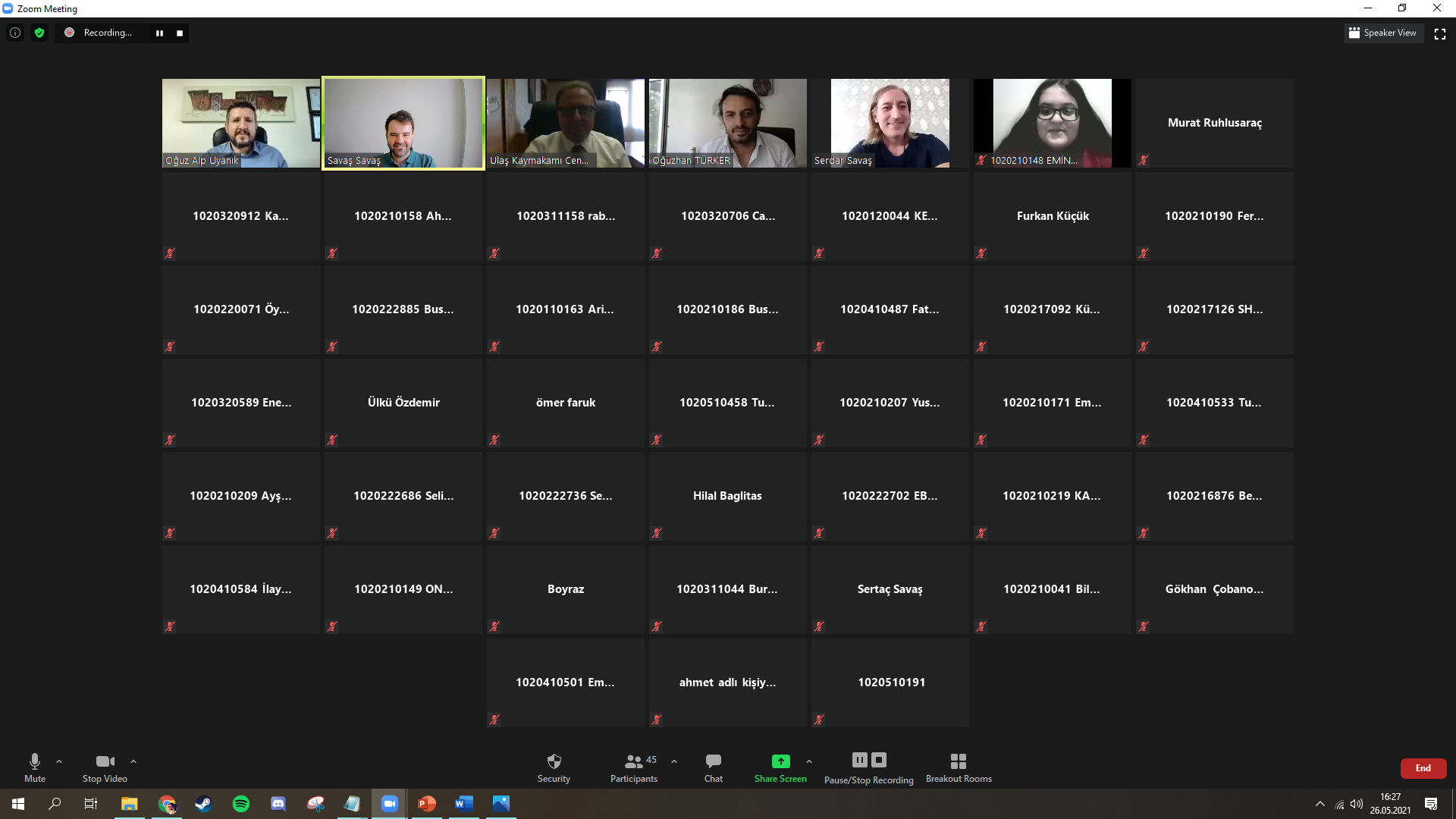Viewport: 1456px width, 819px height.
Task: Select Gökhan Çobano... participant tile
Action: click(x=1215, y=589)
